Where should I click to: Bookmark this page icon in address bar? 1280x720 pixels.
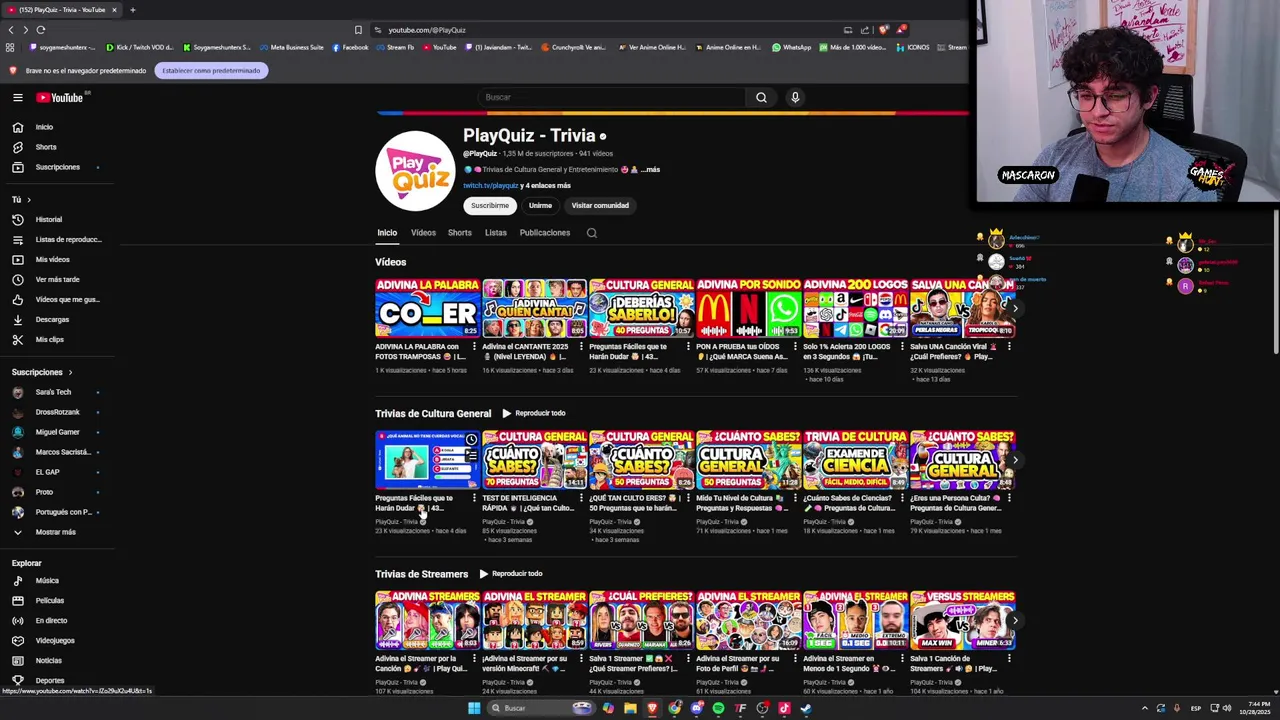(358, 30)
